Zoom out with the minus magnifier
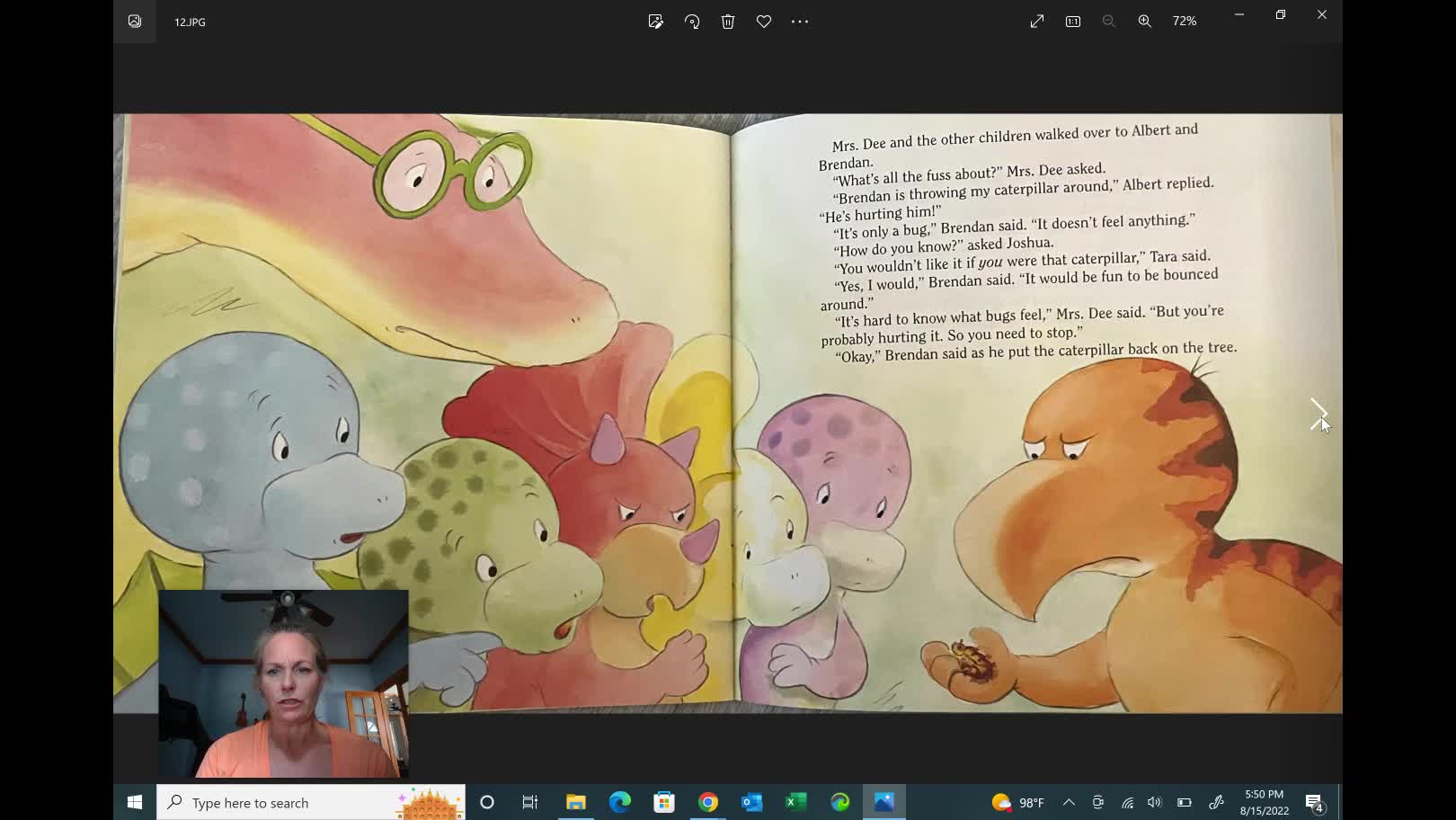The width and height of the screenshot is (1456, 820). click(x=1109, y=22)
